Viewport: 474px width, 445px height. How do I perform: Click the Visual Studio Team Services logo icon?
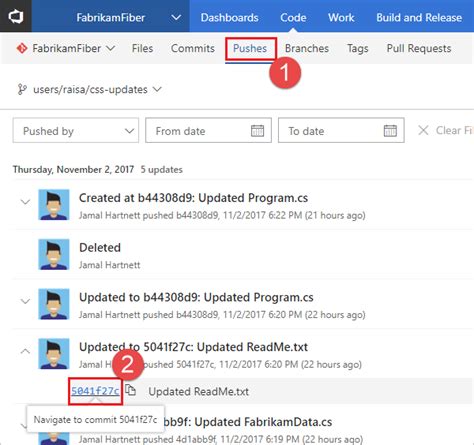click(x=15, y=17)
